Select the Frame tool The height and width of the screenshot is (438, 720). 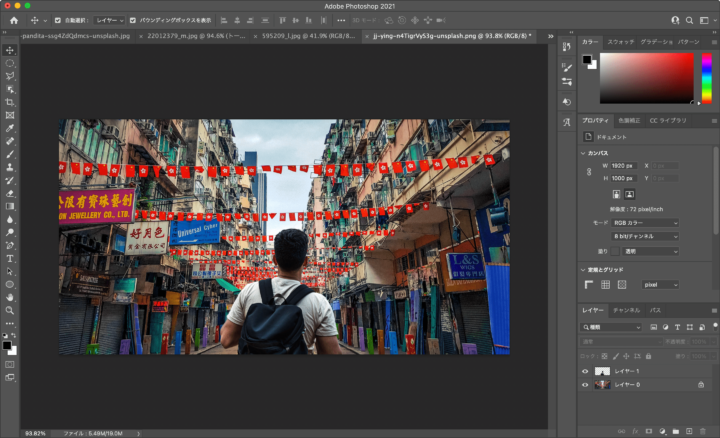10,115
